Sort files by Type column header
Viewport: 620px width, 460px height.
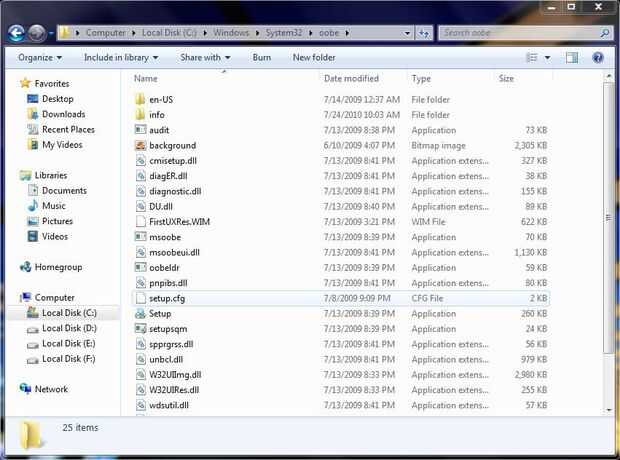pyautogui.click(x=421, y=79)
